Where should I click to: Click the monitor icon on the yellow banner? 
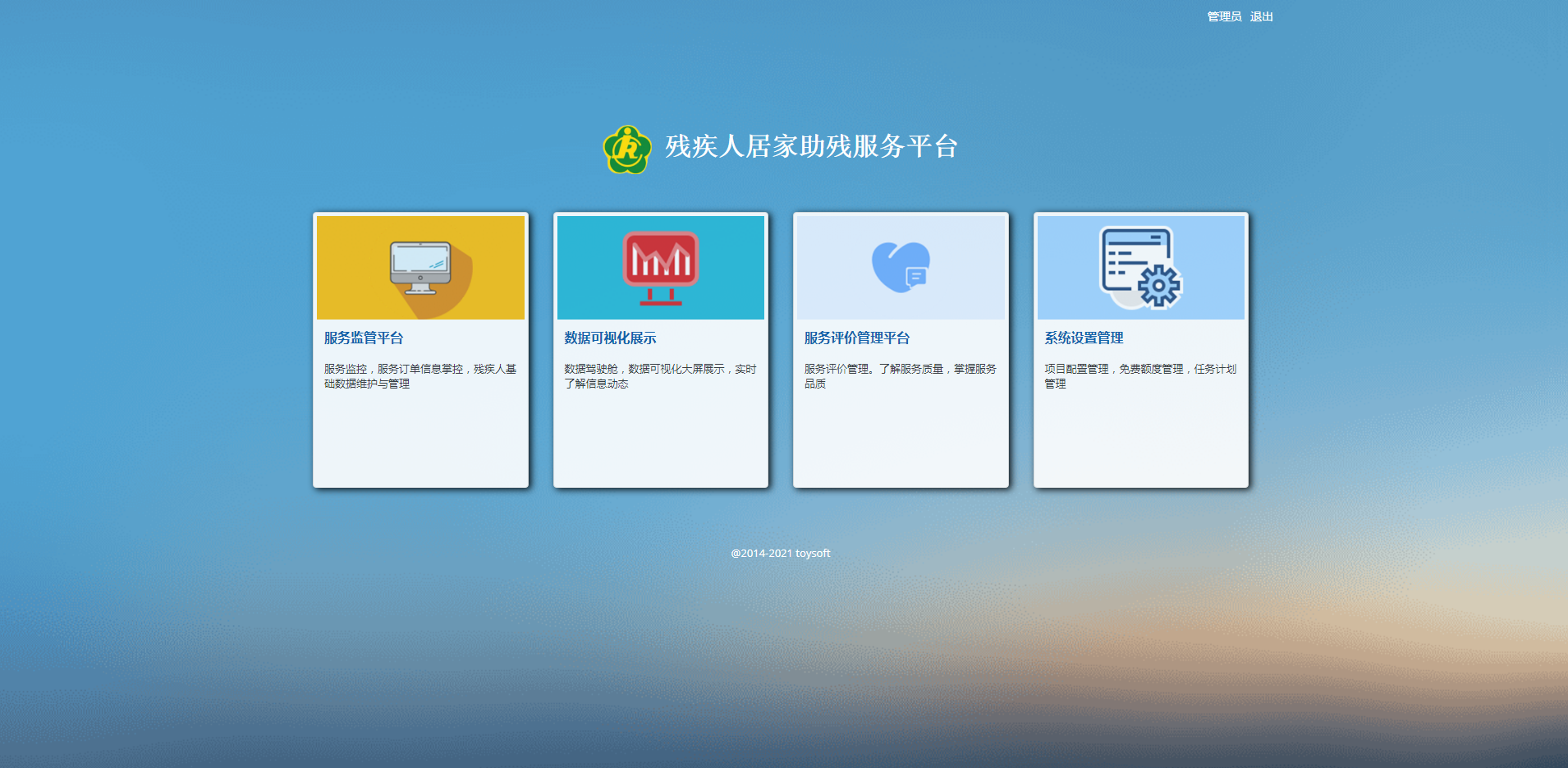[x=420, y=266]
